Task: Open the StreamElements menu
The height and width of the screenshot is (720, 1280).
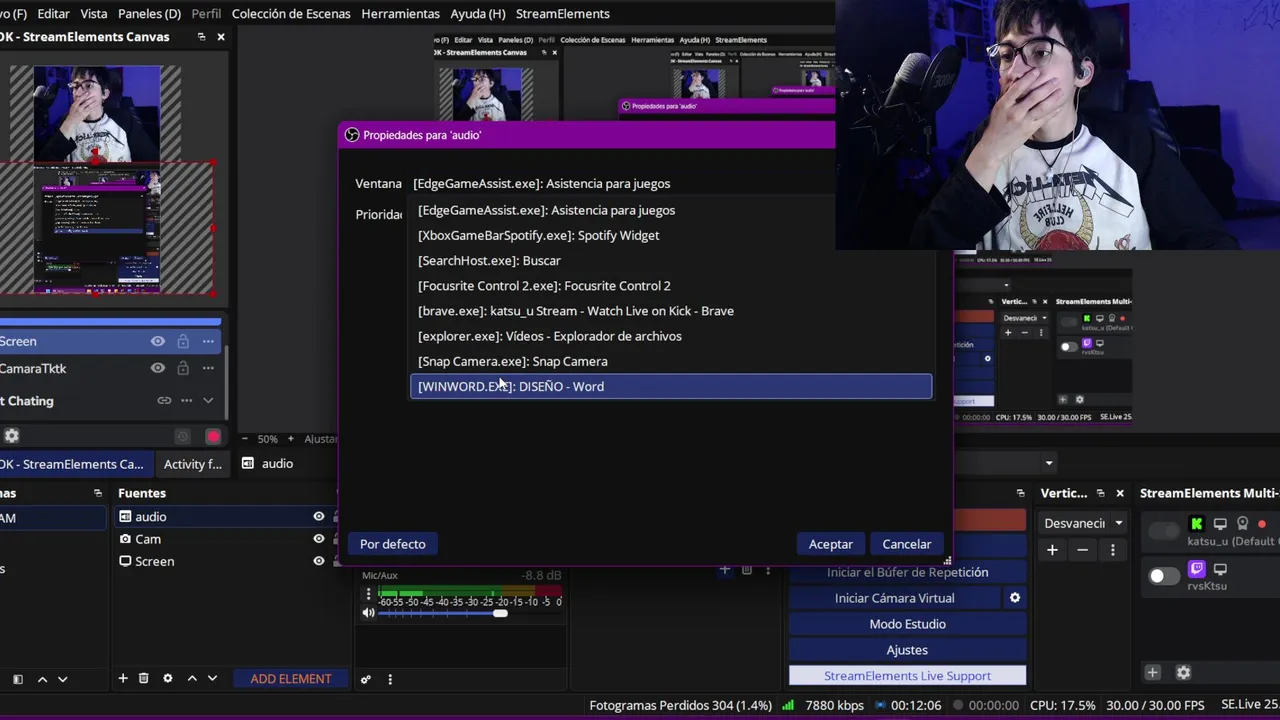Action: (563, 13)
